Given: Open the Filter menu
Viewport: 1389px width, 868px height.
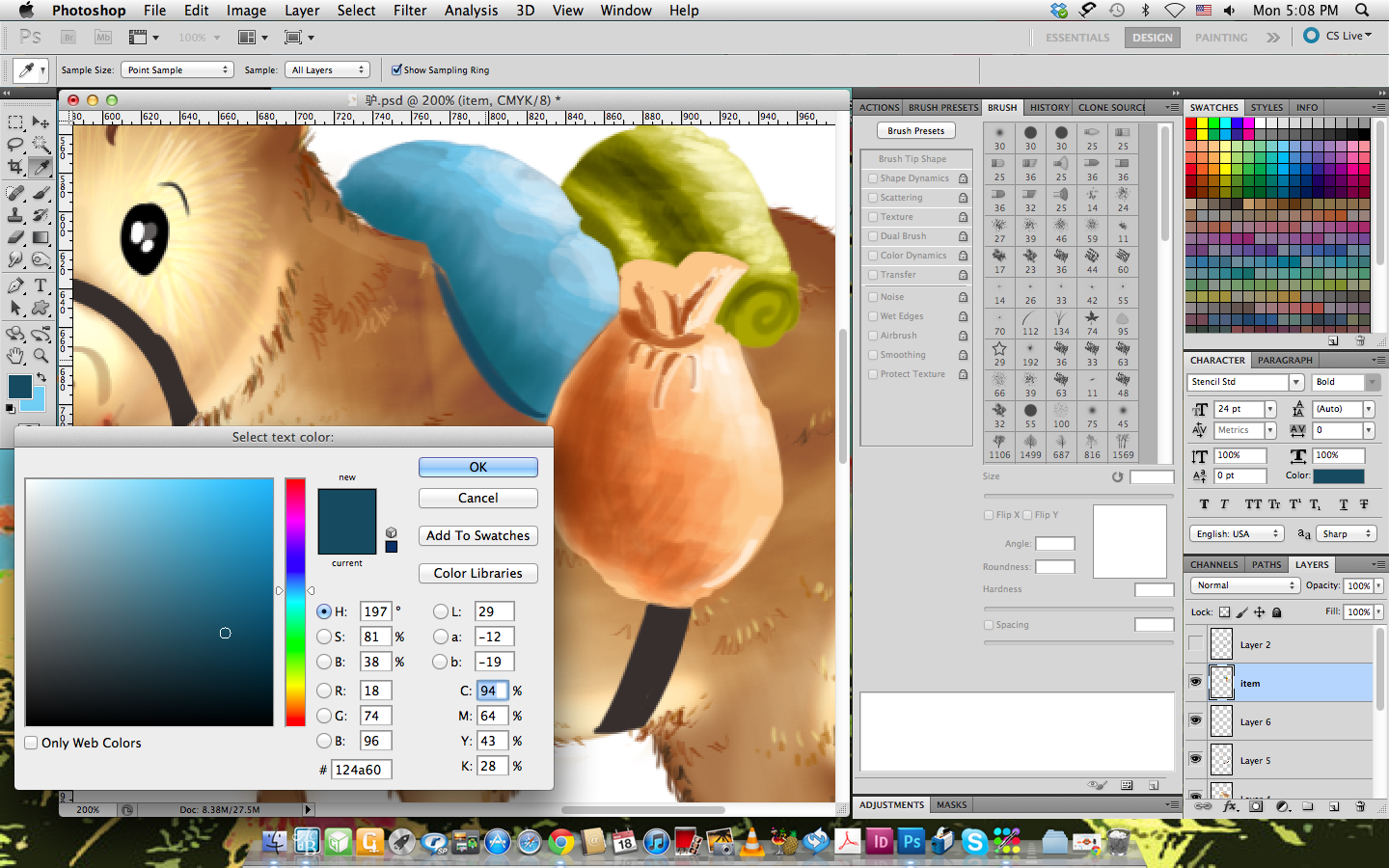Looking at the screenshot, I should tap(410, 11).
